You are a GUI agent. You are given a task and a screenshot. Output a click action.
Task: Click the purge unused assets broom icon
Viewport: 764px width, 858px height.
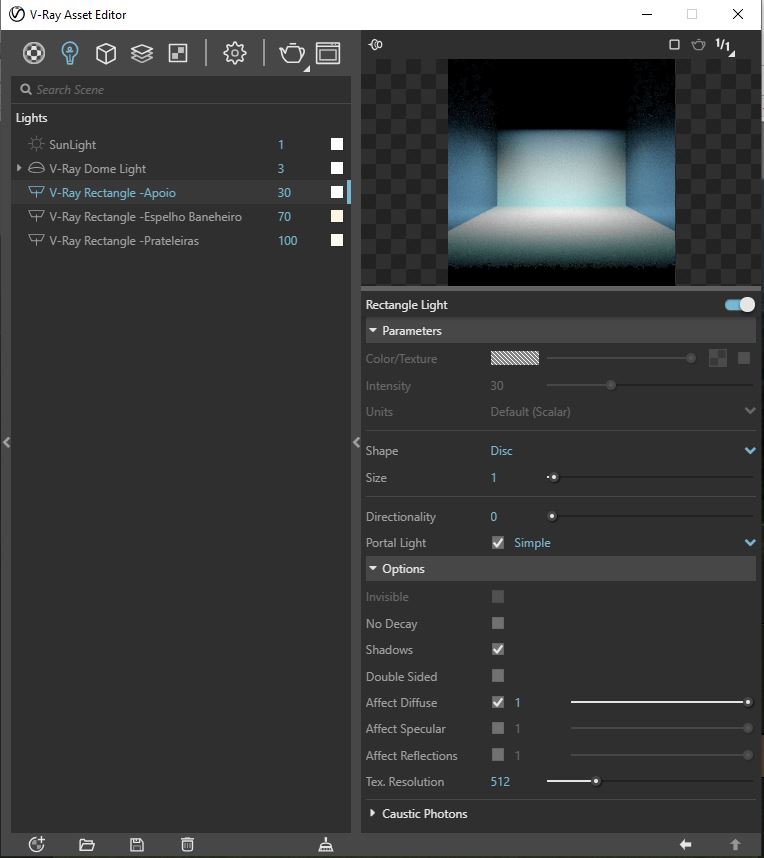coord(326,845)
